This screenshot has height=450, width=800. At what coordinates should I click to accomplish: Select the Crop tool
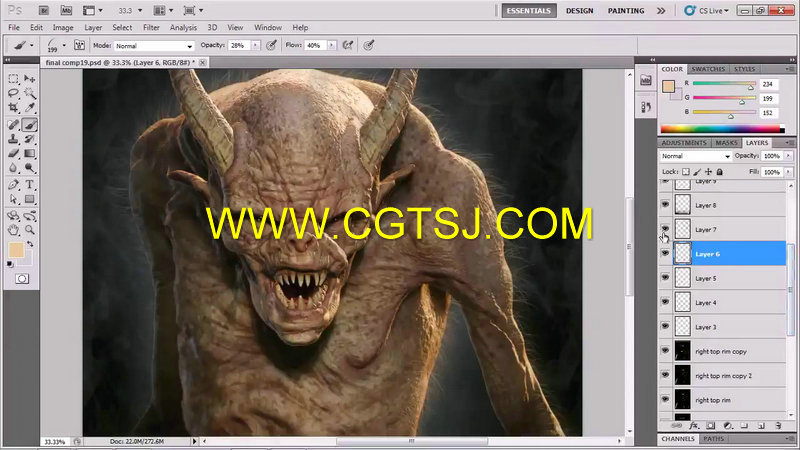click(13, 107)
